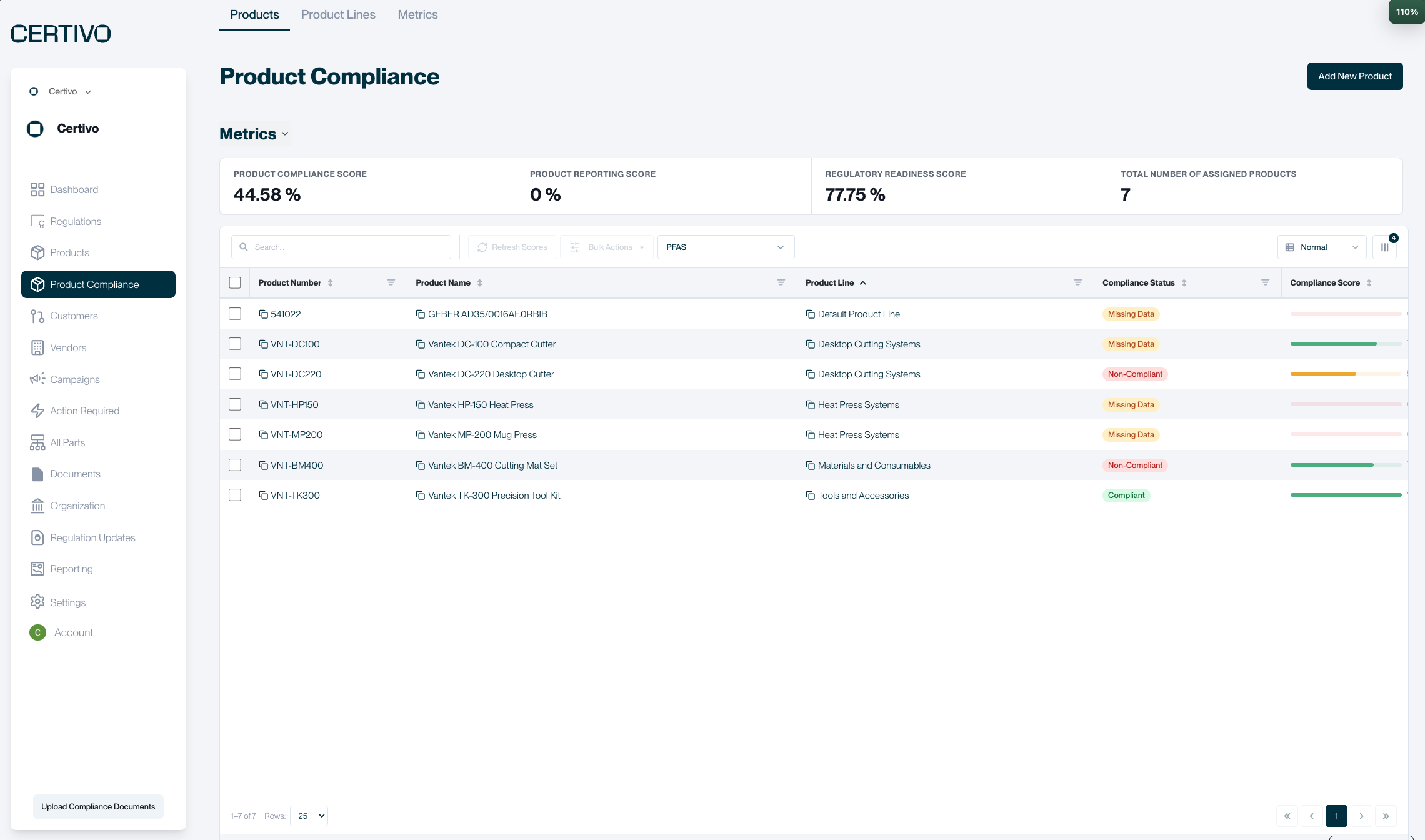Check the VNT-TK300 row checkbox
This screenshot has width=1425, height=840.
point(235,495)
